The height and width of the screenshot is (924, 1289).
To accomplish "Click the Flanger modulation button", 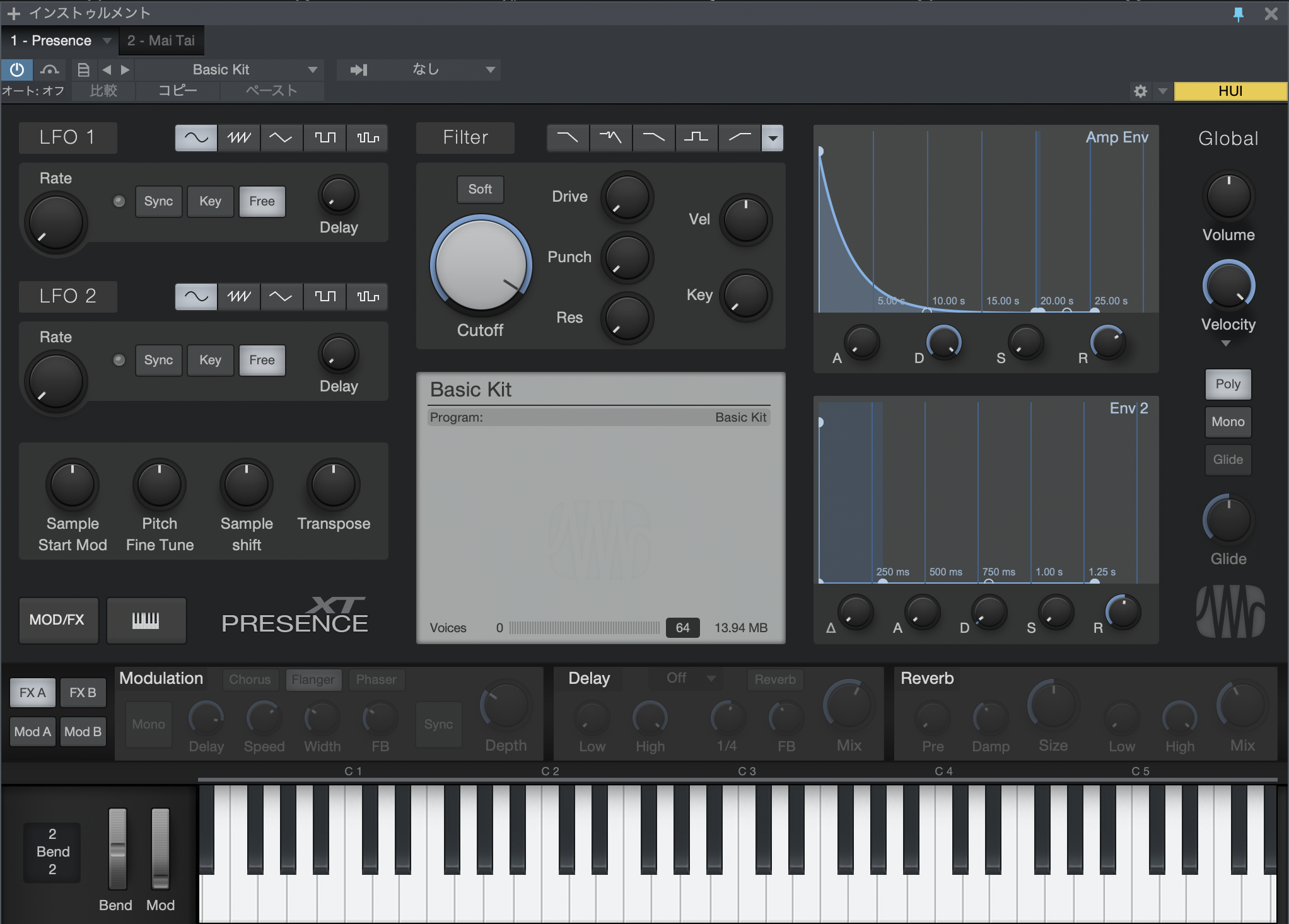I will (x=313, y=679).
